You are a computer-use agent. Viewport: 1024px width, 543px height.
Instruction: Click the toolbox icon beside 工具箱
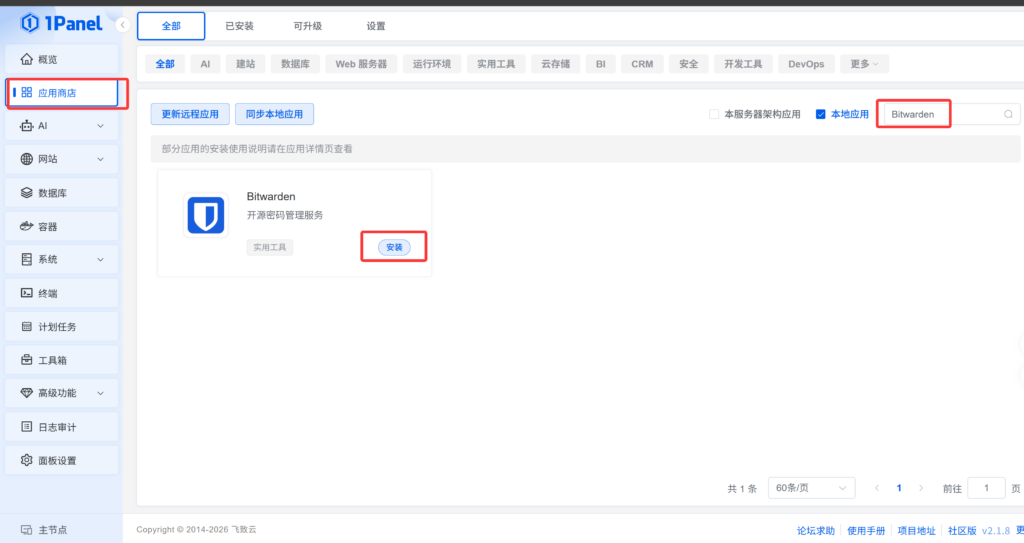26,359
